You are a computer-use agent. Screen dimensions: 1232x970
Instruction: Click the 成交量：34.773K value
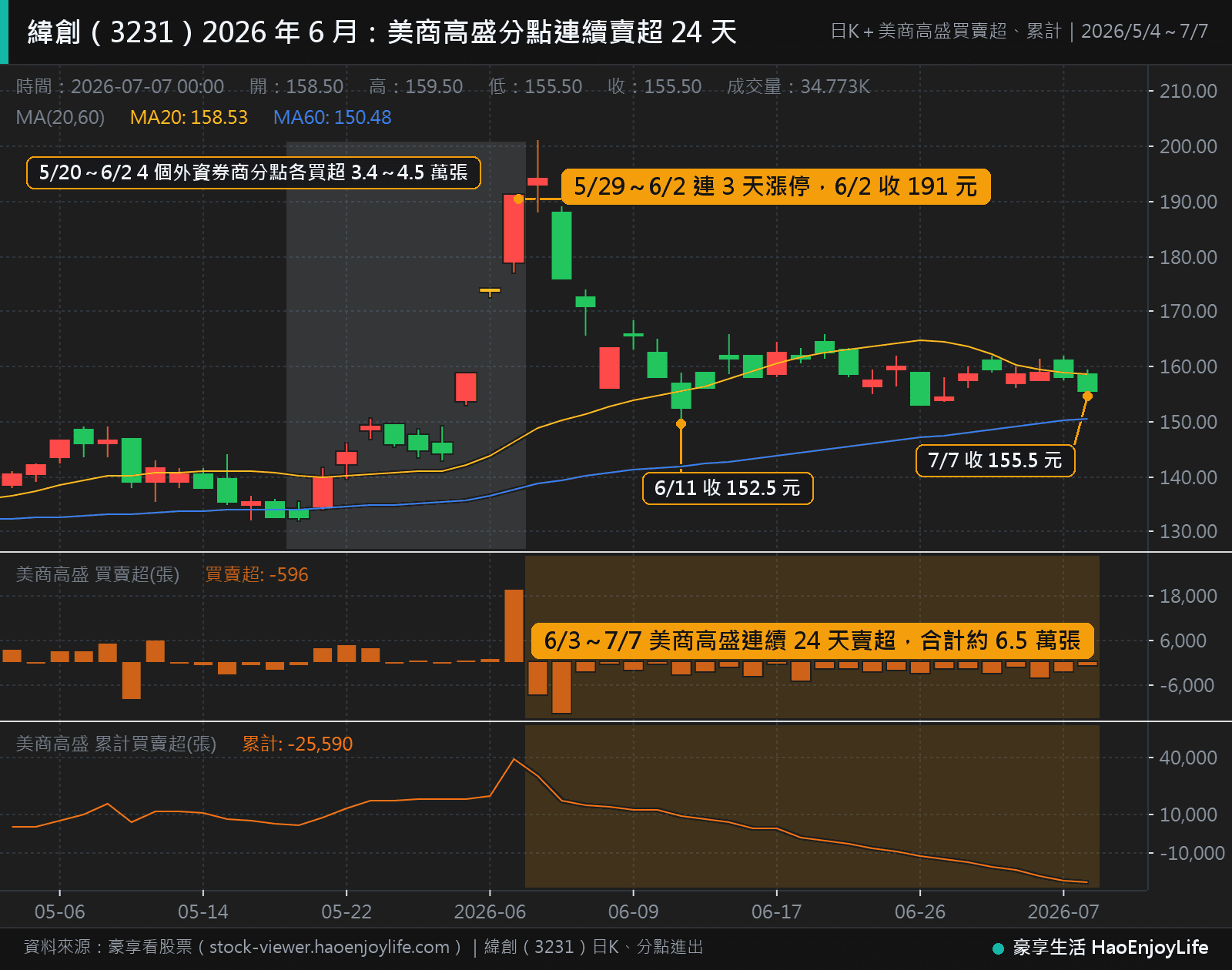pos(798,86)
